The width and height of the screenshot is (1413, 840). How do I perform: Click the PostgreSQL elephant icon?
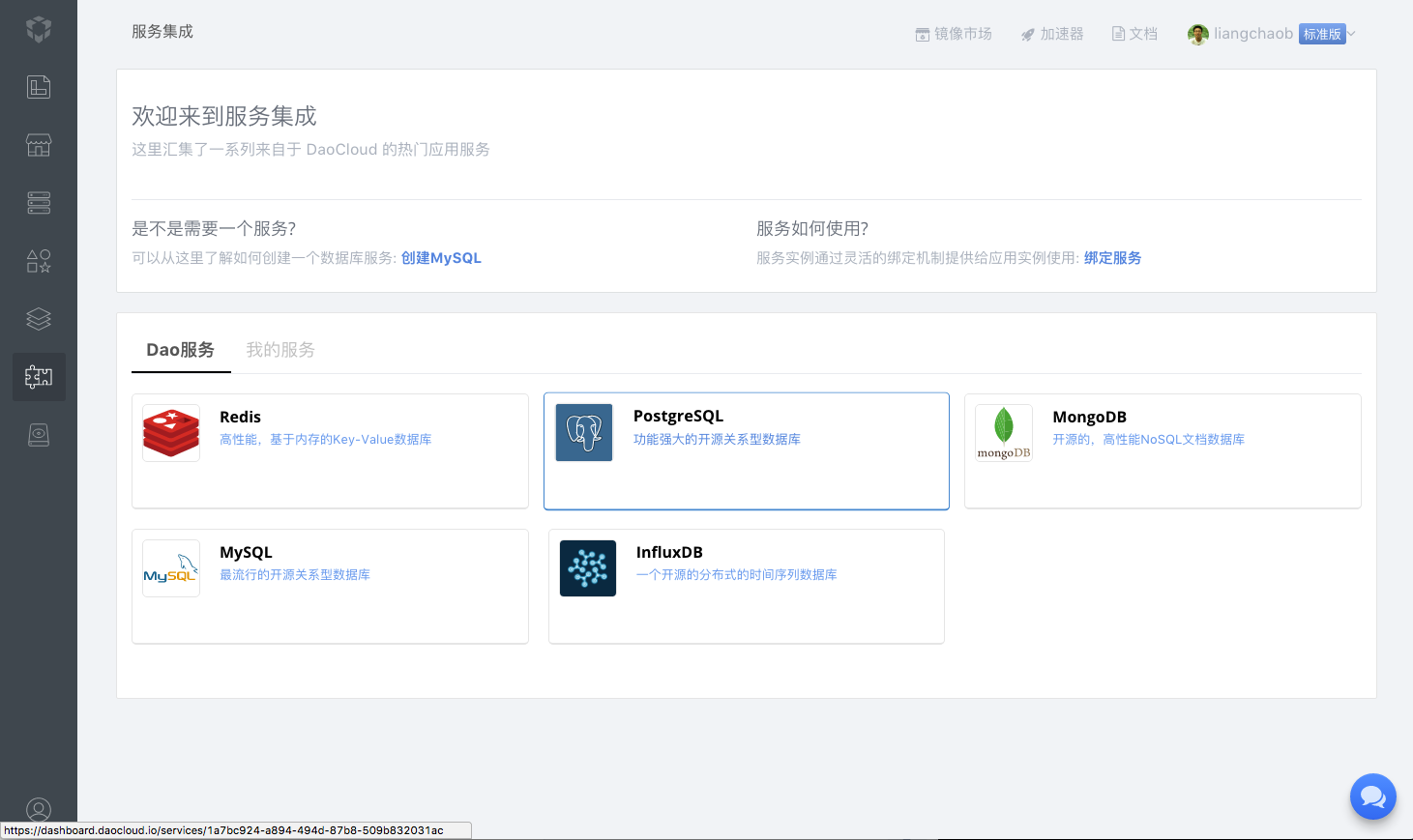(584, 432)
